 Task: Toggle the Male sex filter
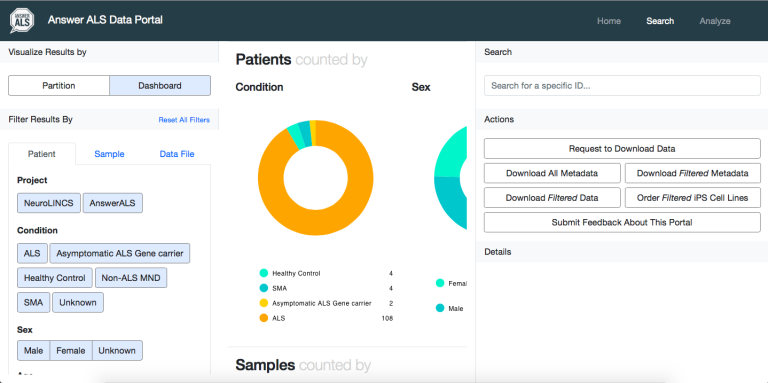33,351
